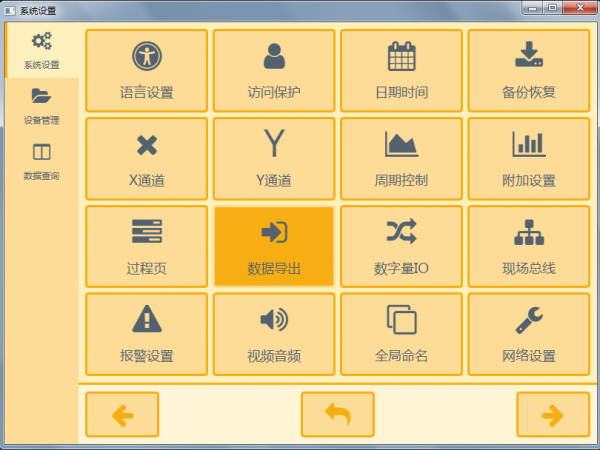Open 数字量IO digital IO tile
The width and height of the screenshot is (600, 450).
pos(401,246)
